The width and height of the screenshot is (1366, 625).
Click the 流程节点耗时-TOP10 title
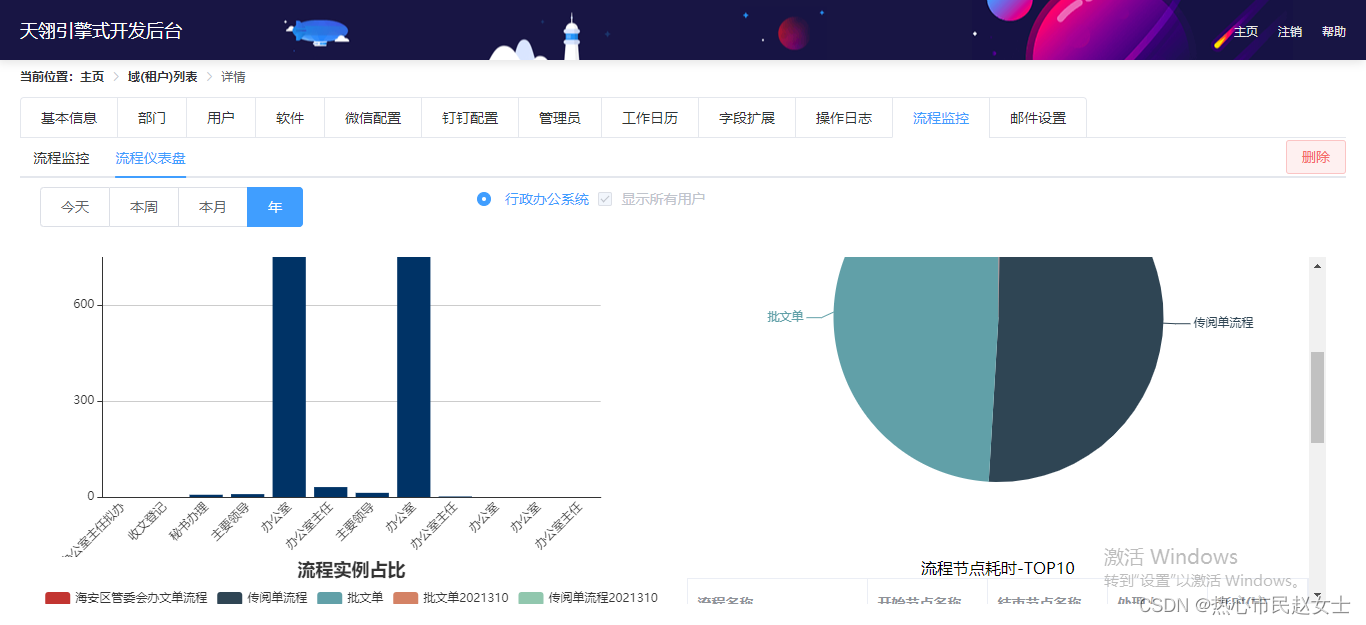coord(997,568)
